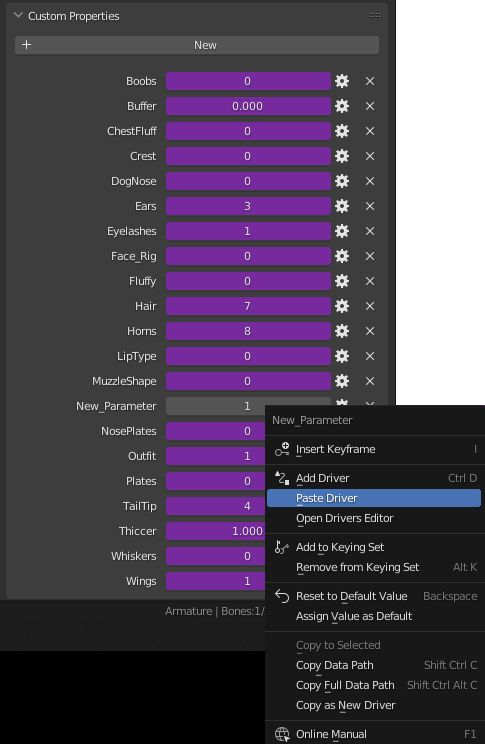Remove the Horns custom property

[x=370, y=331]
